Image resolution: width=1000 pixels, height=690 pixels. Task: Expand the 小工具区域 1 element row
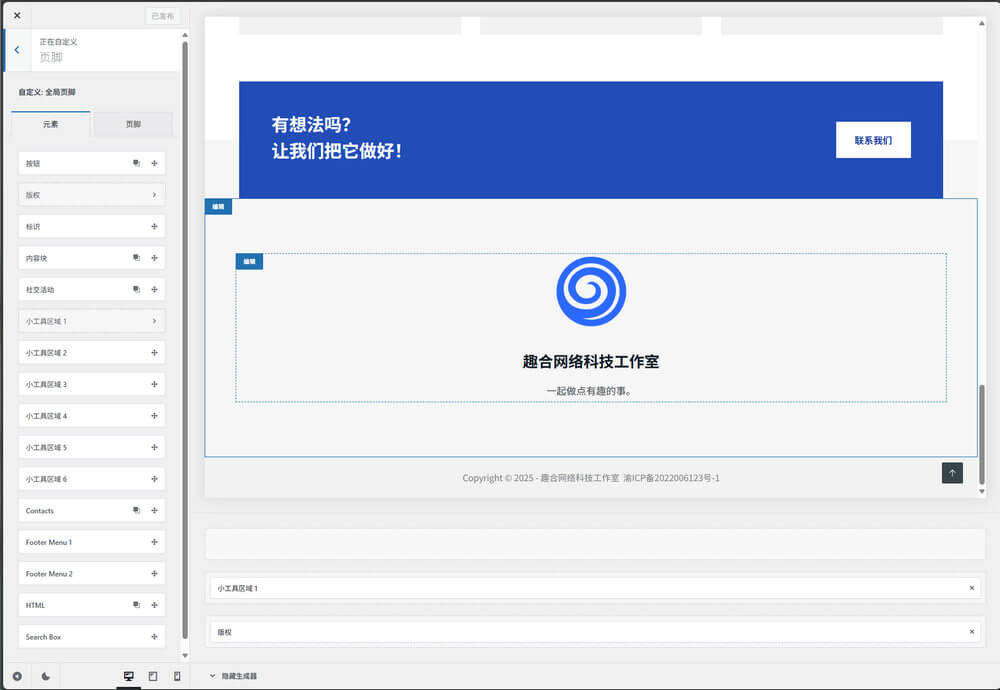(91, 320)
